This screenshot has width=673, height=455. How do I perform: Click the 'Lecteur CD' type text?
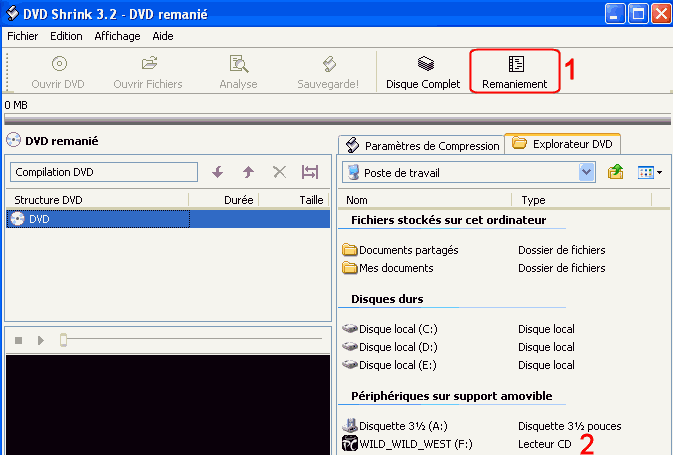[545, 444]
